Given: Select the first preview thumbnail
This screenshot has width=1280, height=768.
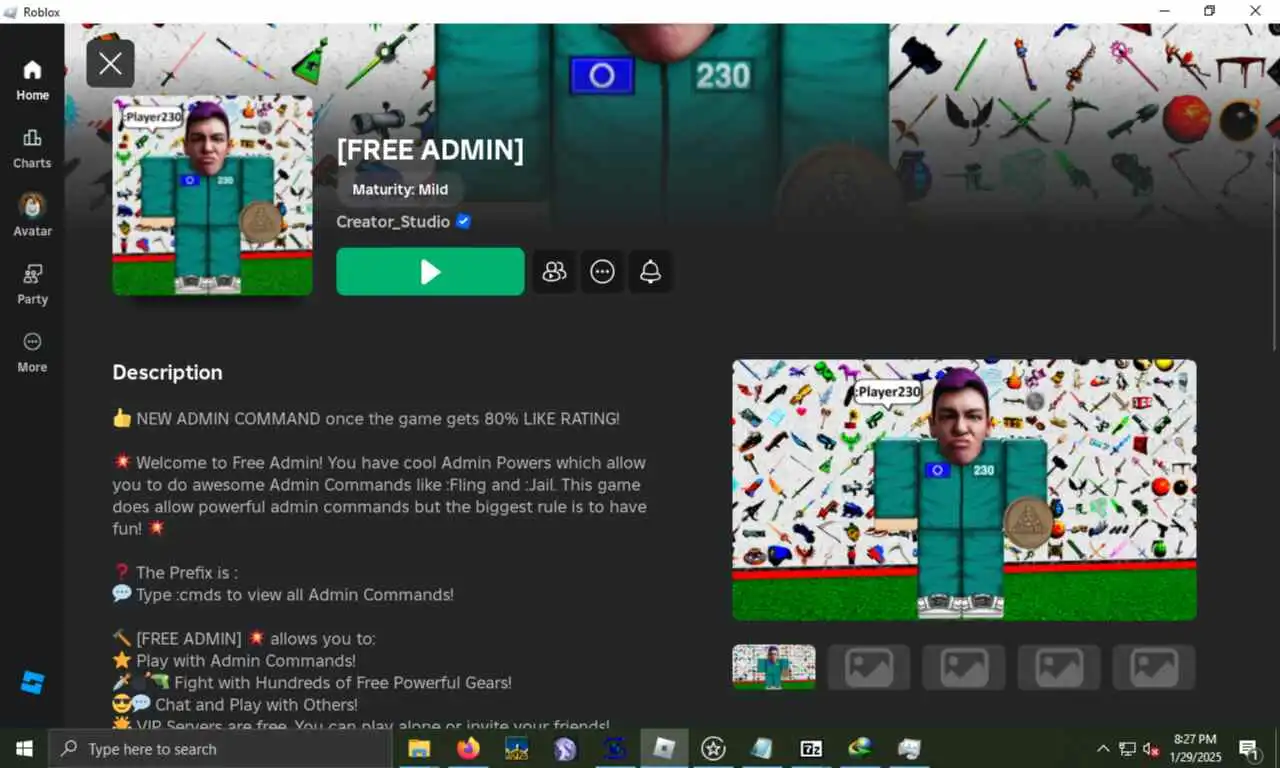Looking at the screenshot, I should coord(774,667).
